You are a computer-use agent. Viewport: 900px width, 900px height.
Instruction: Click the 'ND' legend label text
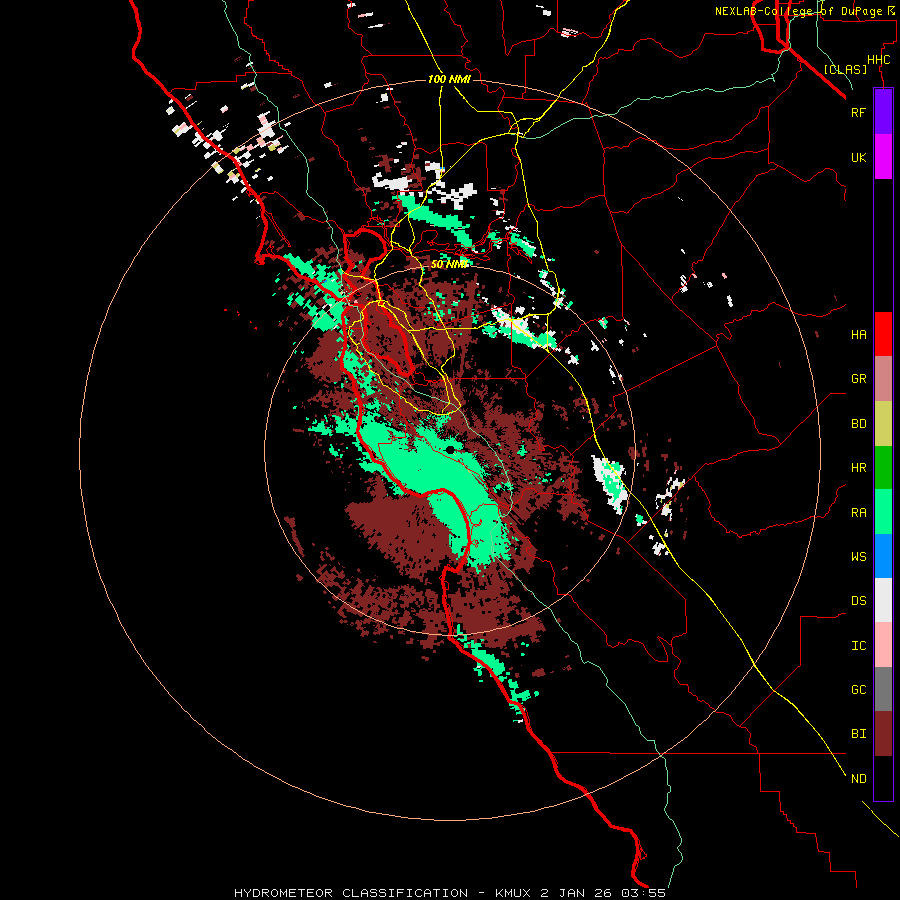[x=858, y=779]
